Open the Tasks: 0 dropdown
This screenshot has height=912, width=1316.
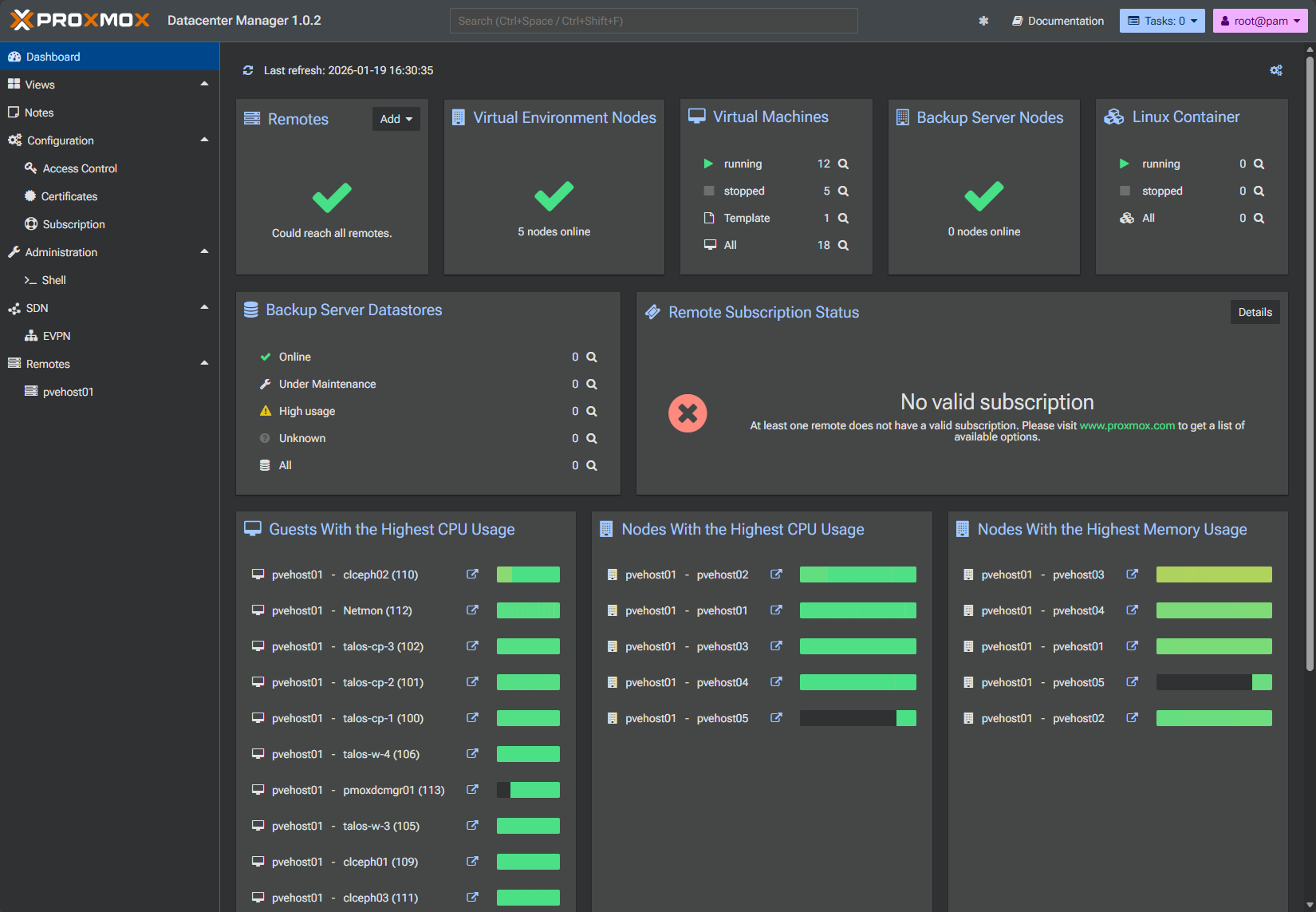(x=1163, y=21)
